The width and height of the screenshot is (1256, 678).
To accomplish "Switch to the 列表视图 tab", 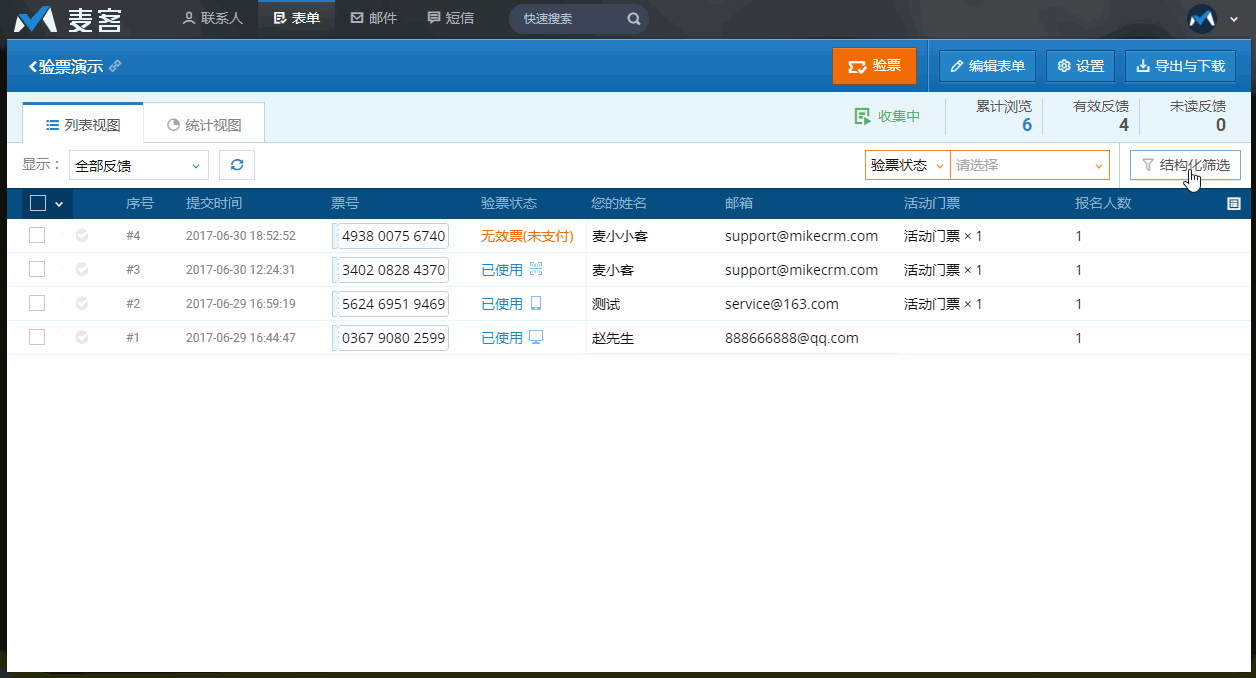I will click(83, 125).
